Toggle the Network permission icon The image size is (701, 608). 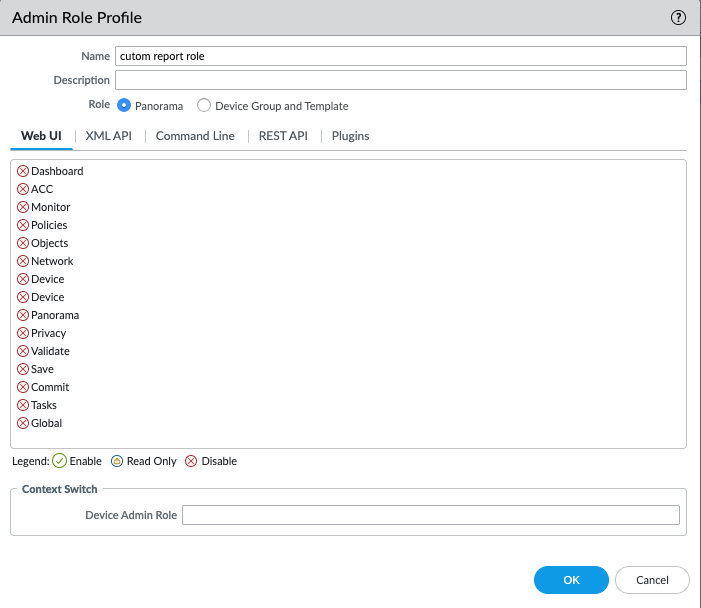[x=23, y=261]
